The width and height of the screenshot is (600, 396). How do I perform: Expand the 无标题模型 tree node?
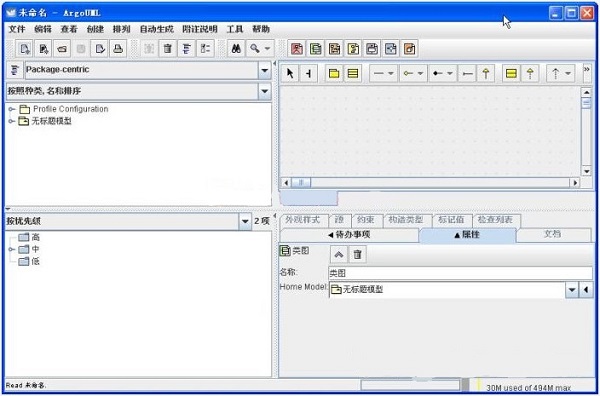point(11,121)
